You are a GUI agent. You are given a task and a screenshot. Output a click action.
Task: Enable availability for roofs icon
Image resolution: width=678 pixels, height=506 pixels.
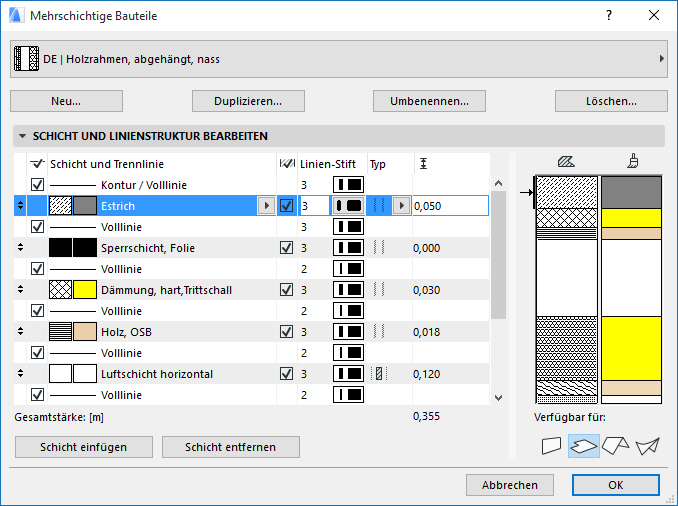tap(615, 446)
